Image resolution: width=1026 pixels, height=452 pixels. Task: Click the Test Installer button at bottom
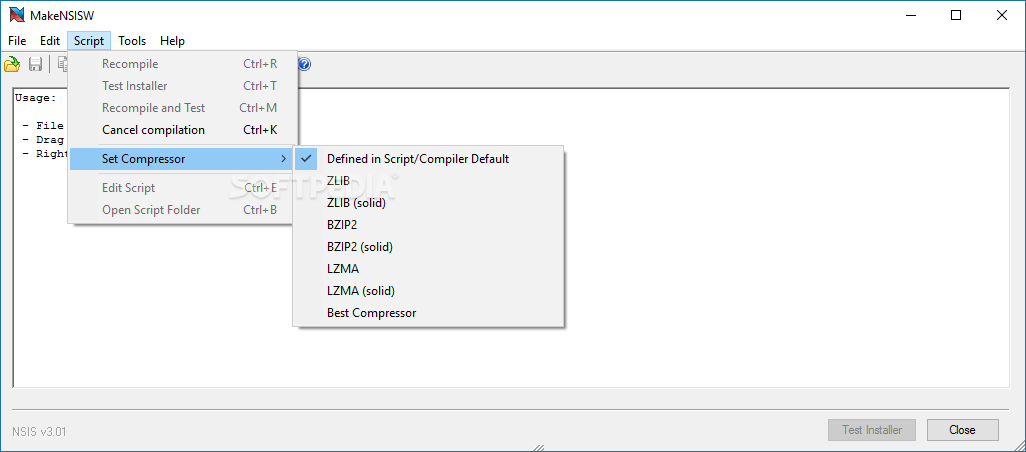pyautogui.click(x=872, y=430)
